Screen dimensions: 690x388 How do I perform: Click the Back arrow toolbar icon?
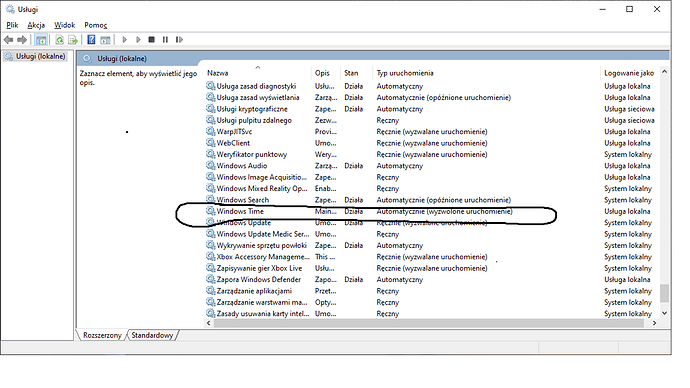[8, 40]
